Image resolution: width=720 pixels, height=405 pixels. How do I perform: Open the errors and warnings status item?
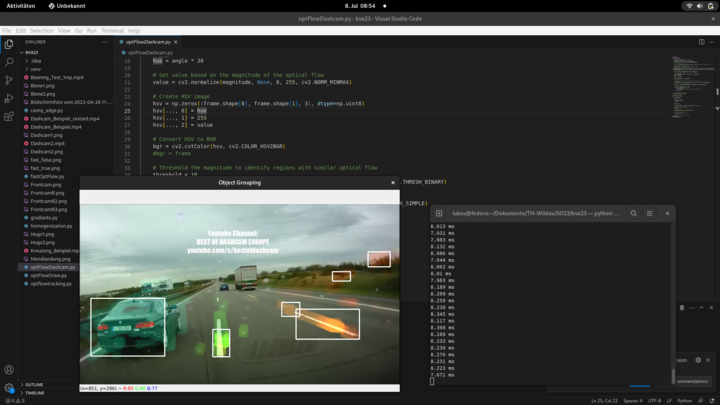[x=15, y=401]
